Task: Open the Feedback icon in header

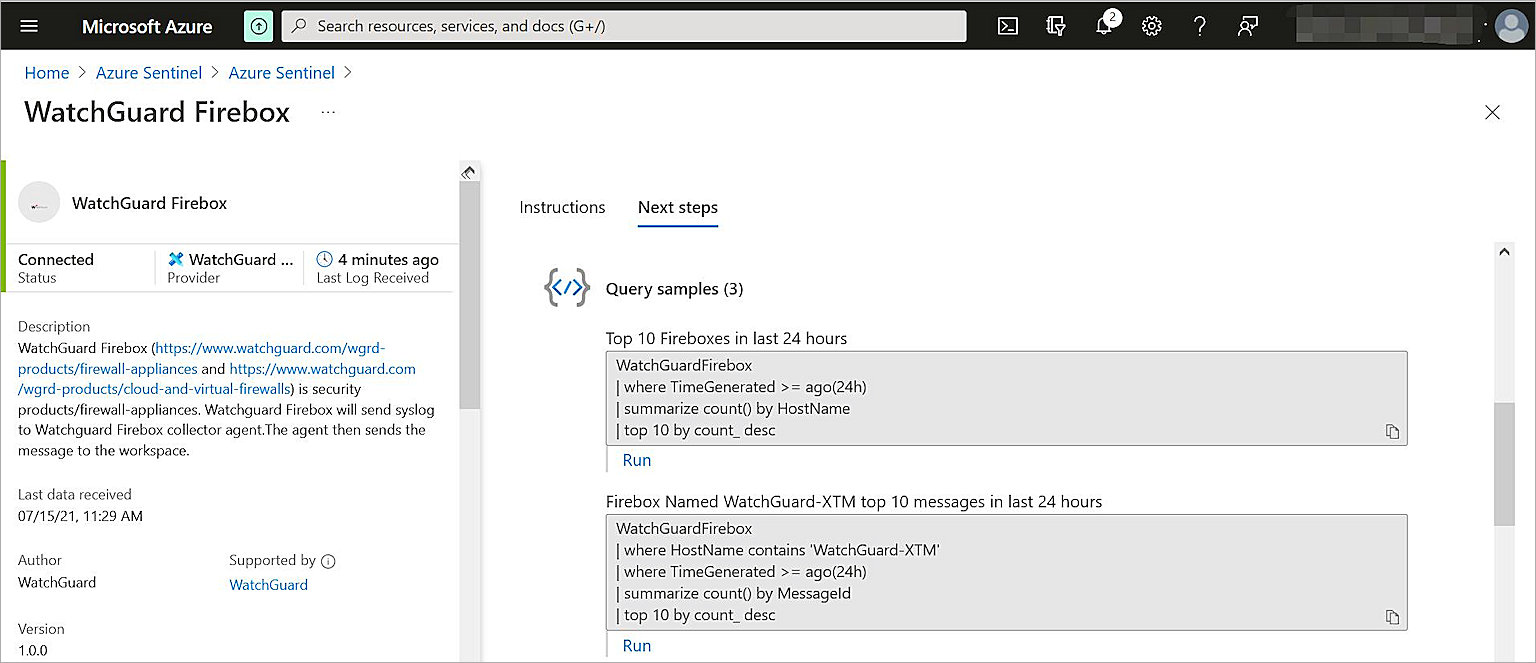Action: pyautogui.click(x=1247, y=26)
